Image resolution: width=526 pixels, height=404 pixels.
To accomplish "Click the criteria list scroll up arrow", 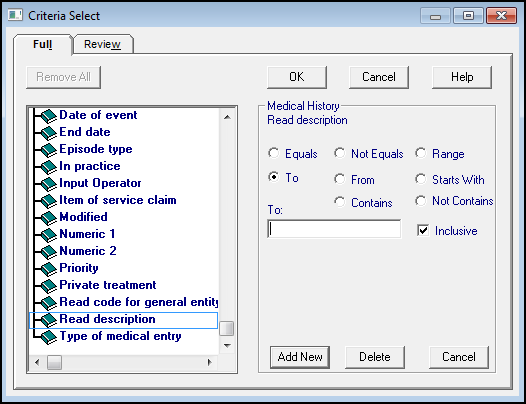I will pos(227,117).
